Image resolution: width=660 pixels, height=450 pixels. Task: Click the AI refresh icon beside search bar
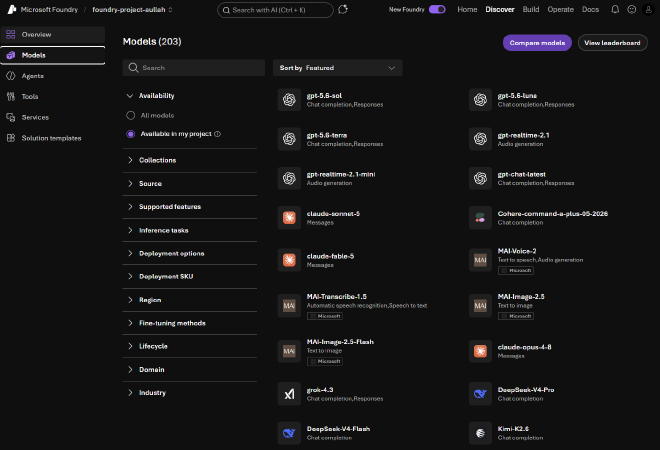pyautogui.click(x=343, y=9)
